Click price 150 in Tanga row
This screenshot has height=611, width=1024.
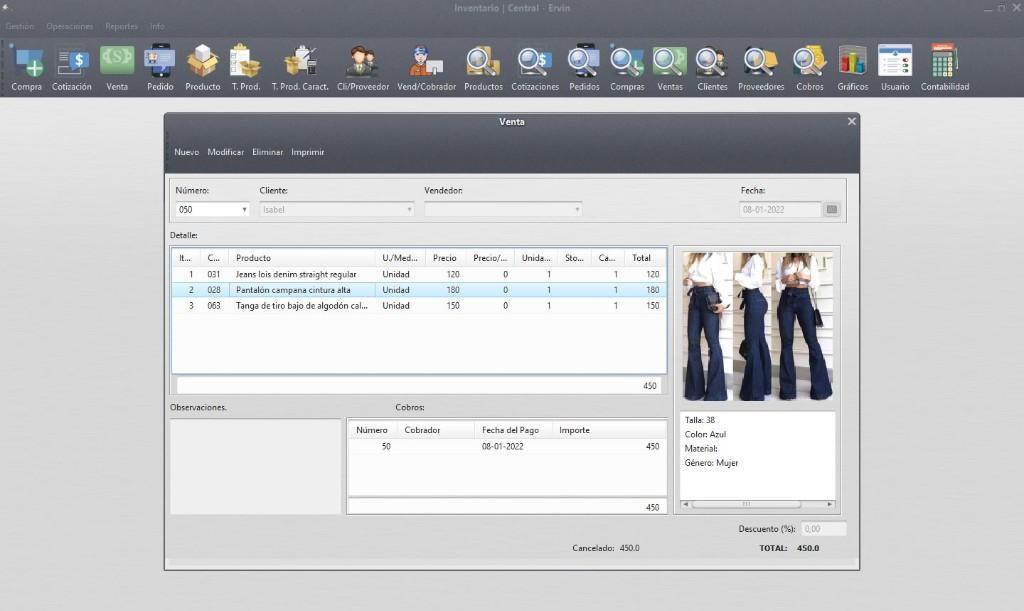tap(453, 306)
